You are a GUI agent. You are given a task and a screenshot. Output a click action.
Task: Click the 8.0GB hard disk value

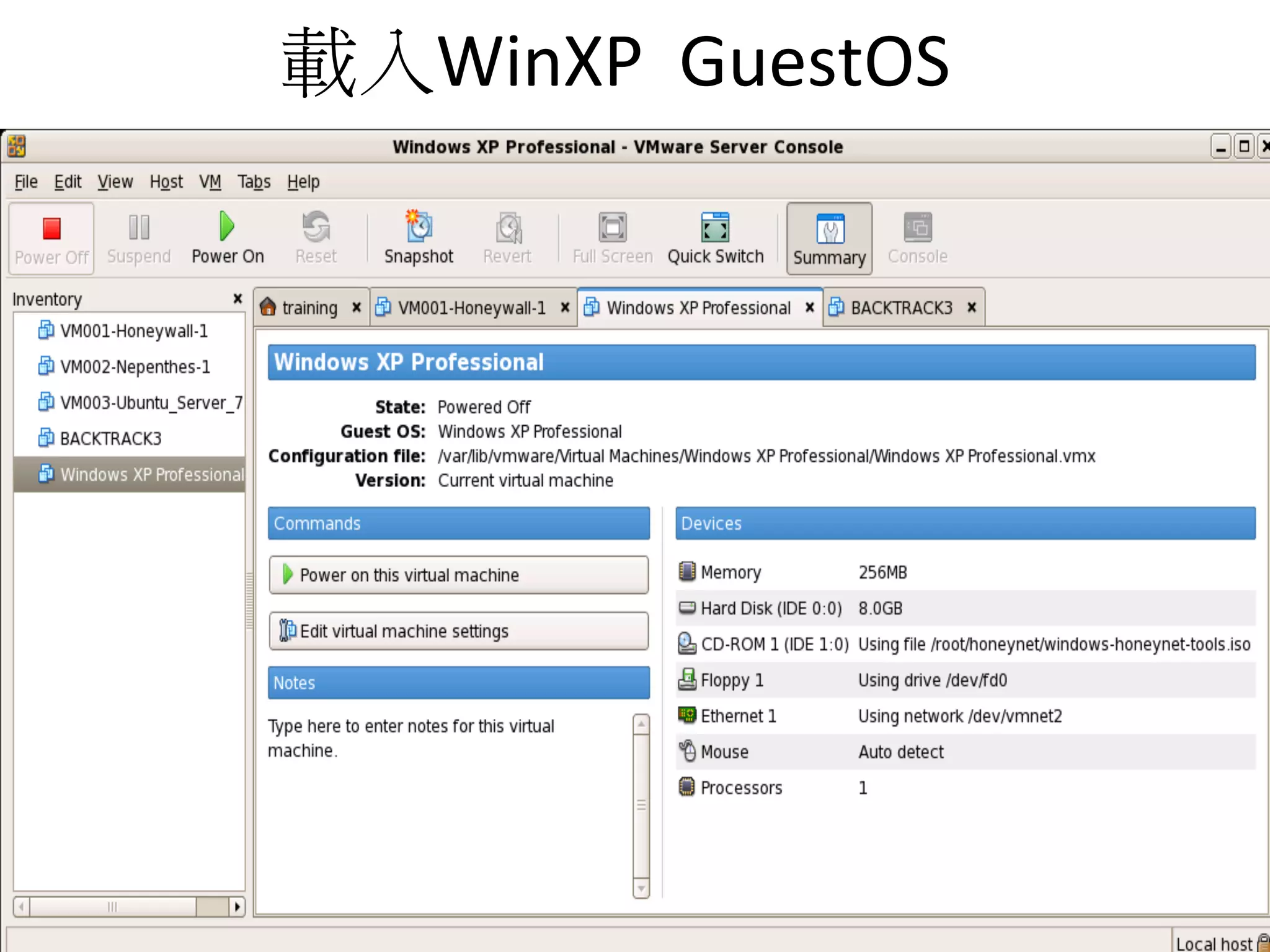pos(880,608)
